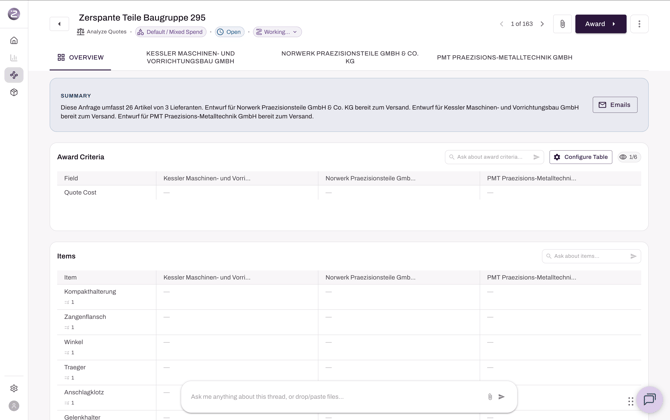Click the send arrow in thread chat box
Screen dimensions: 670x420
coord(502,397)
